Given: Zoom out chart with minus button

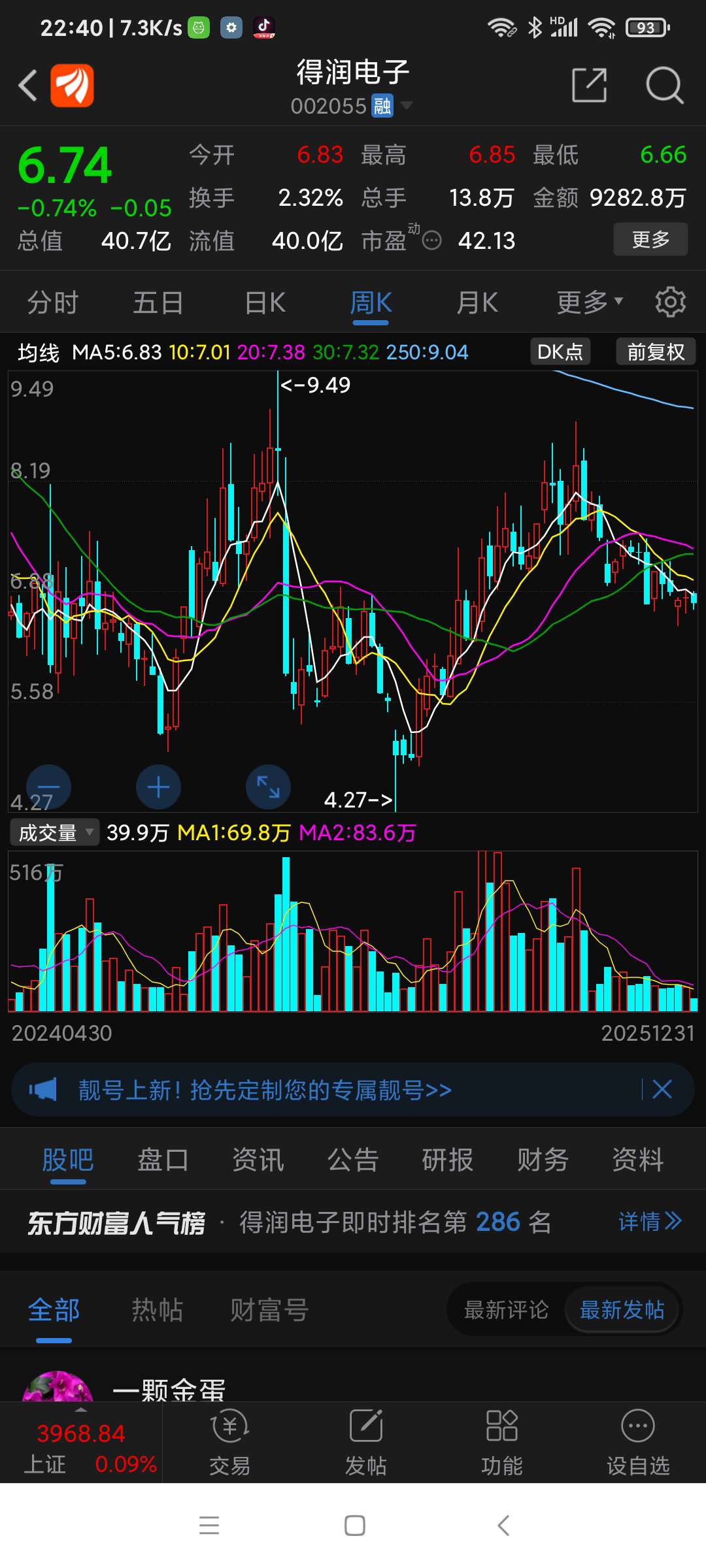Looking at the screenshot, I should 48,787.
